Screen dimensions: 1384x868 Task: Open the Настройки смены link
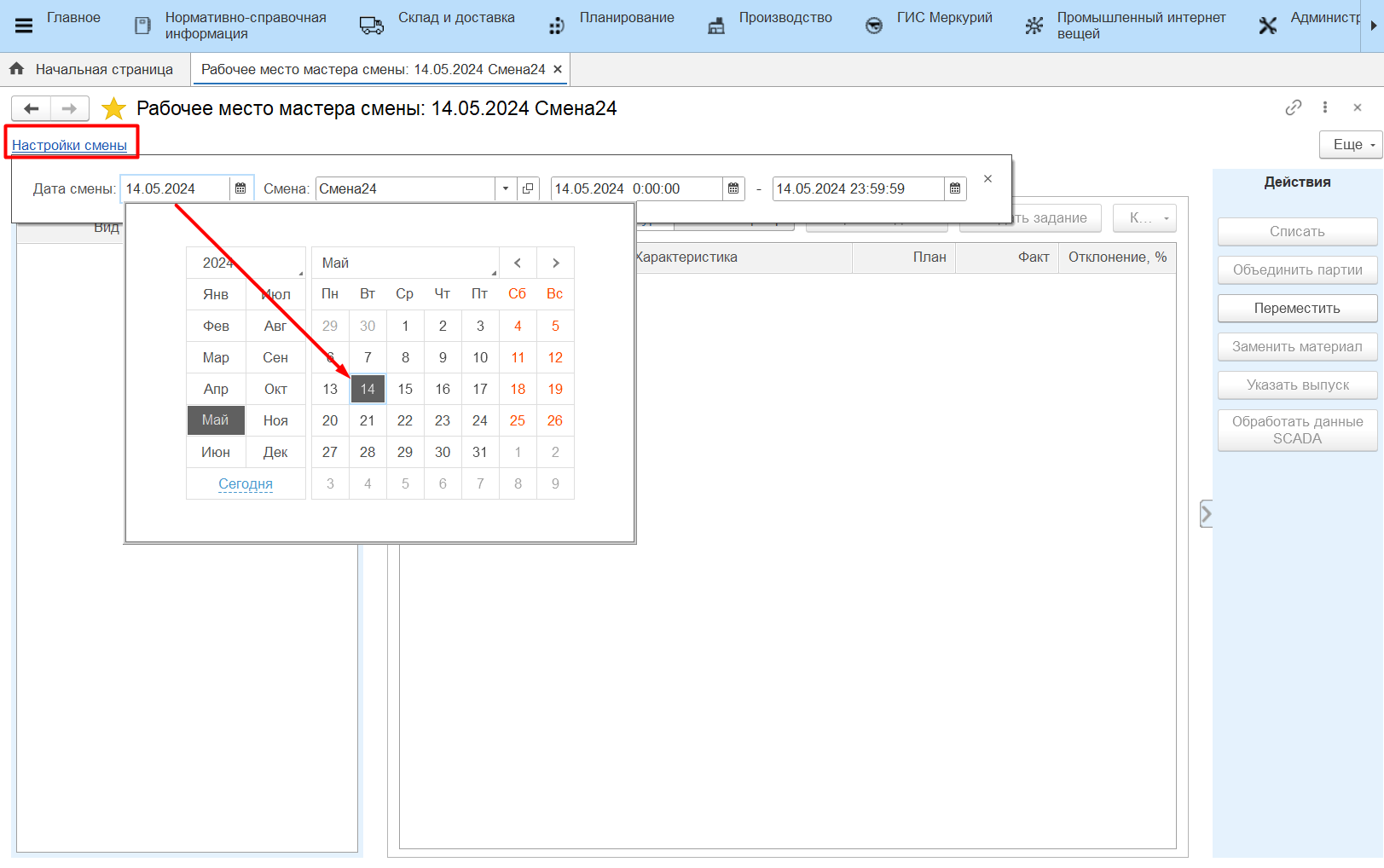(x=69, y=145)
